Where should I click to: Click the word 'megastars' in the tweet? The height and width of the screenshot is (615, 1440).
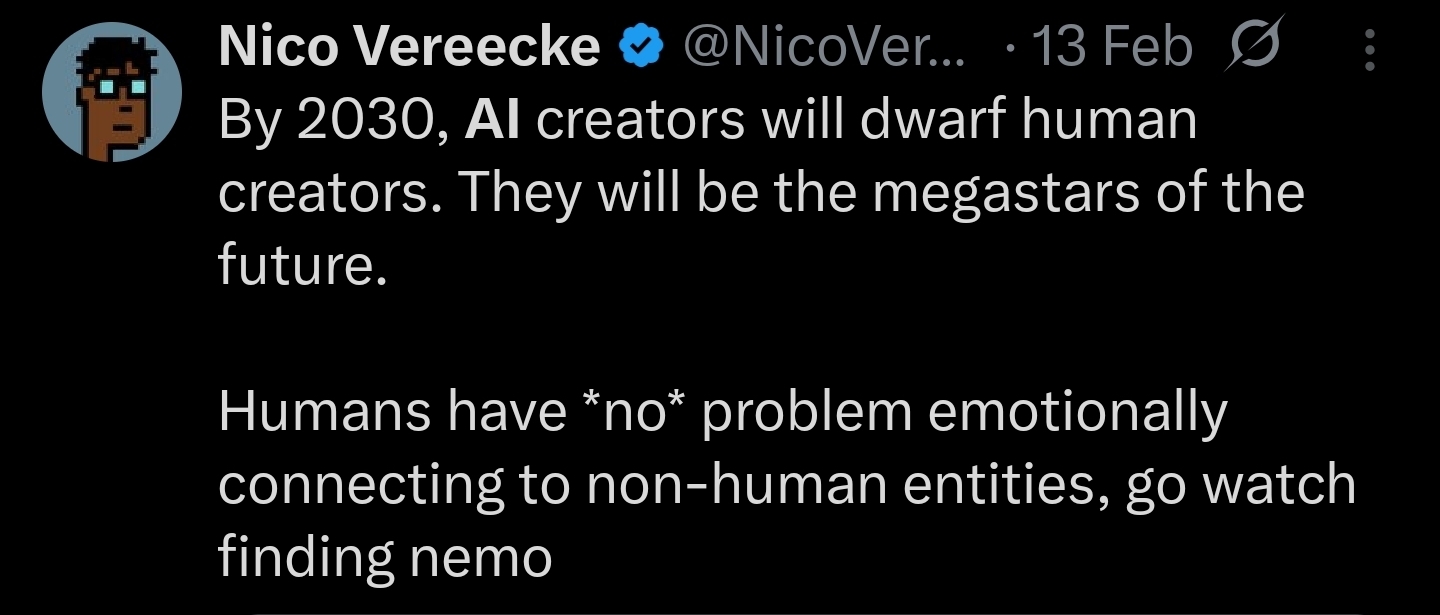point(1001,194)
